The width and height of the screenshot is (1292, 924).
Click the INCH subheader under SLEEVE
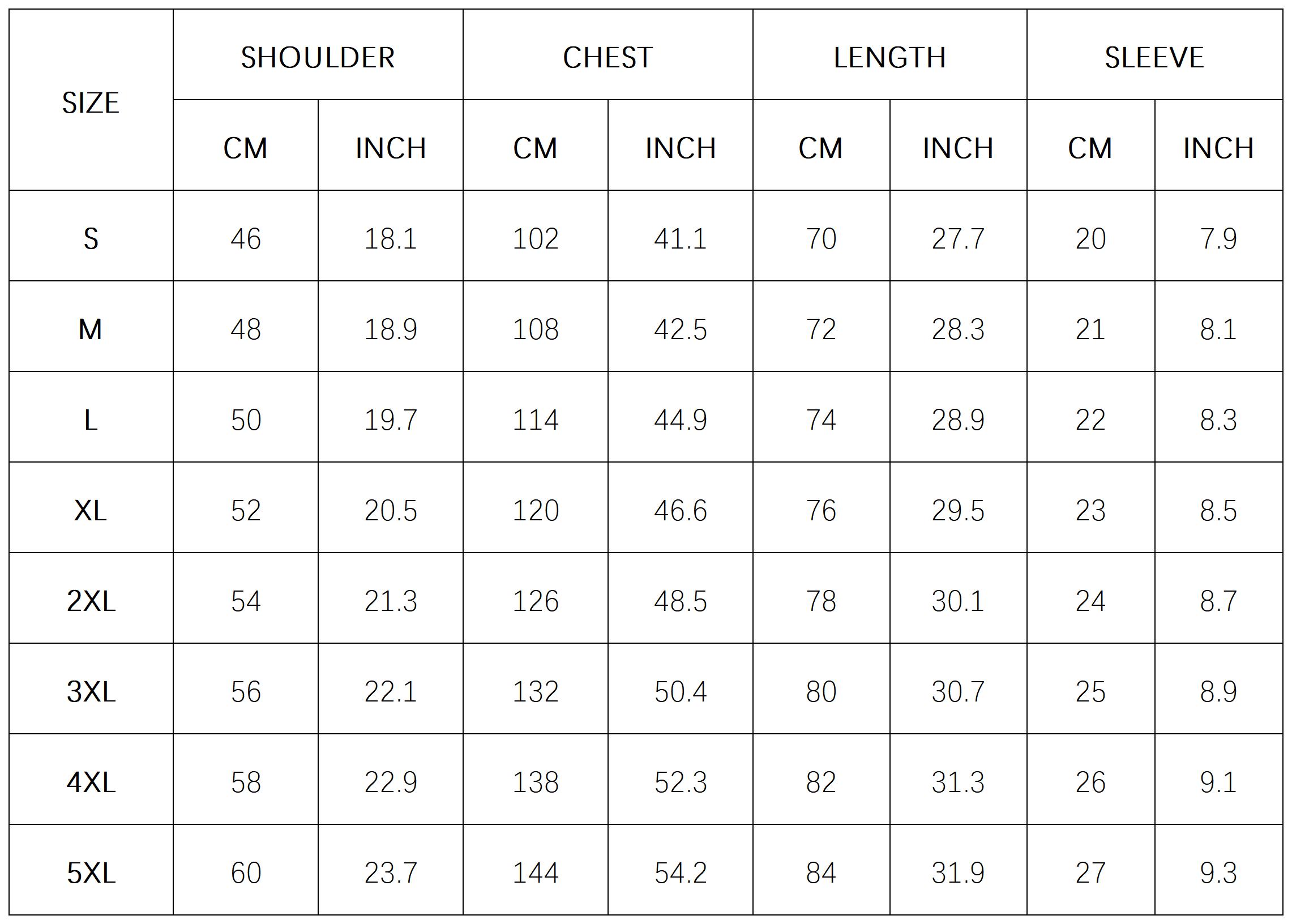(1218, 148)
